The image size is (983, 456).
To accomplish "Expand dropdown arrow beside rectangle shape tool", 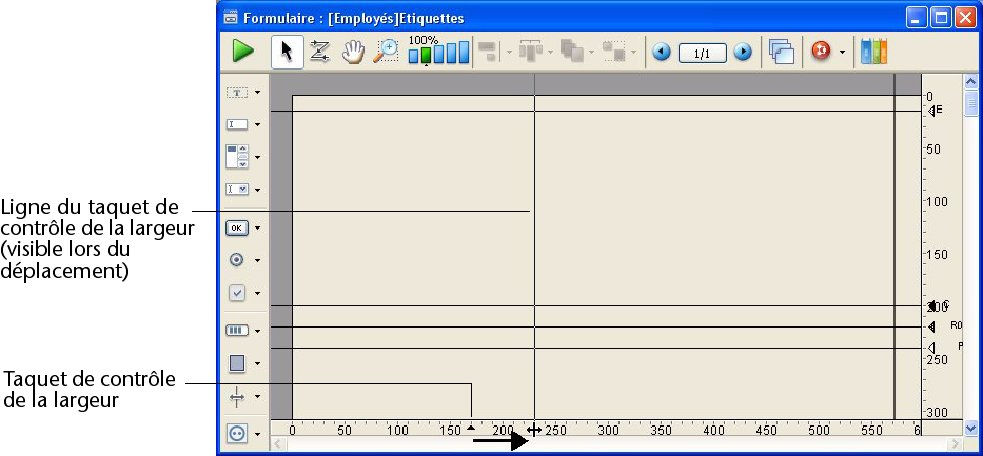I will 257,364.
